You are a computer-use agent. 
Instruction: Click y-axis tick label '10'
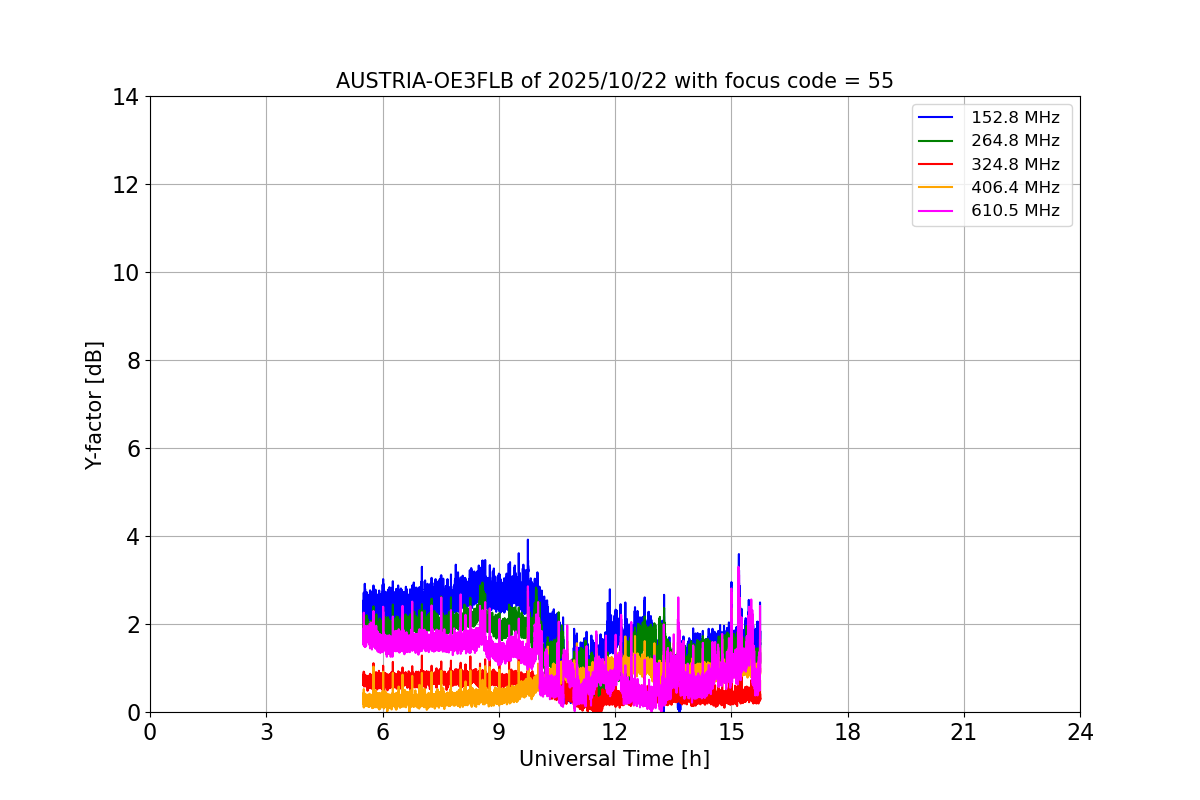click(126, 273)
